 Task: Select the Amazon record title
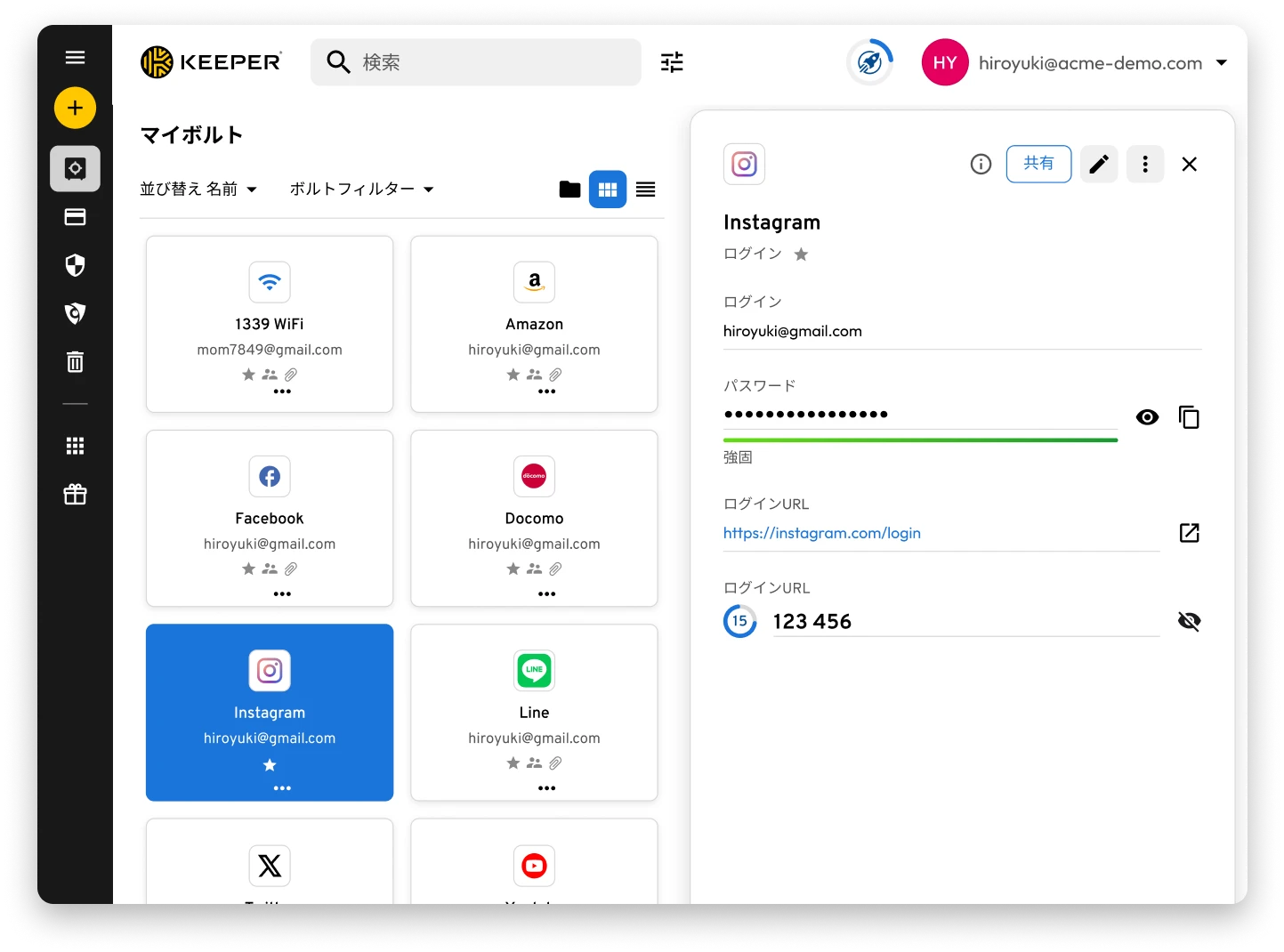[534, 324]
